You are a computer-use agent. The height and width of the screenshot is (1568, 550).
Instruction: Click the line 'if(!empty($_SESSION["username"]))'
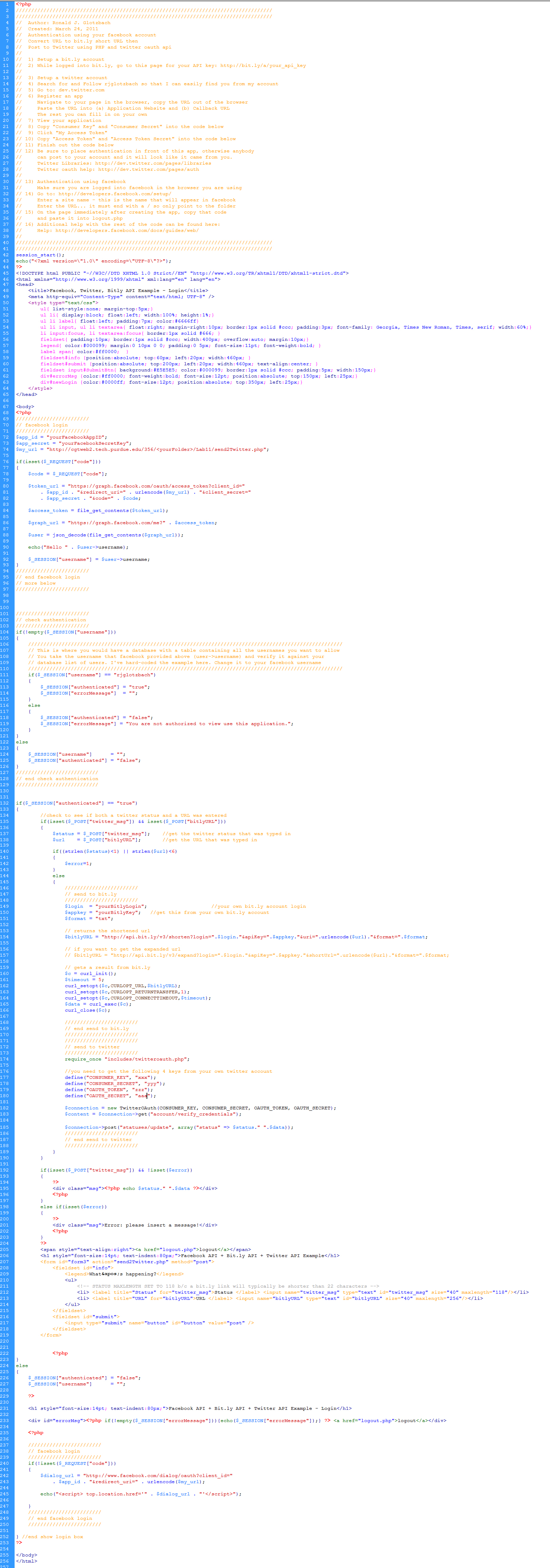click(66, 632)
